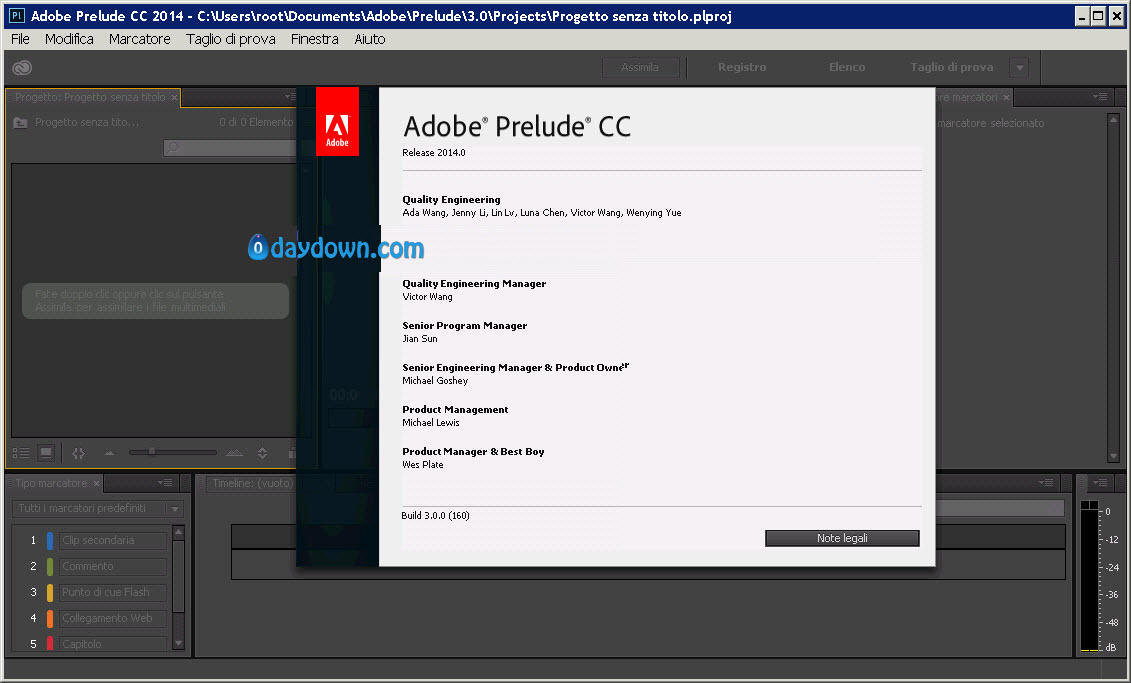Click the automate brackets icon in project panel
1131x683 pixels.
(x=79, y=453)
